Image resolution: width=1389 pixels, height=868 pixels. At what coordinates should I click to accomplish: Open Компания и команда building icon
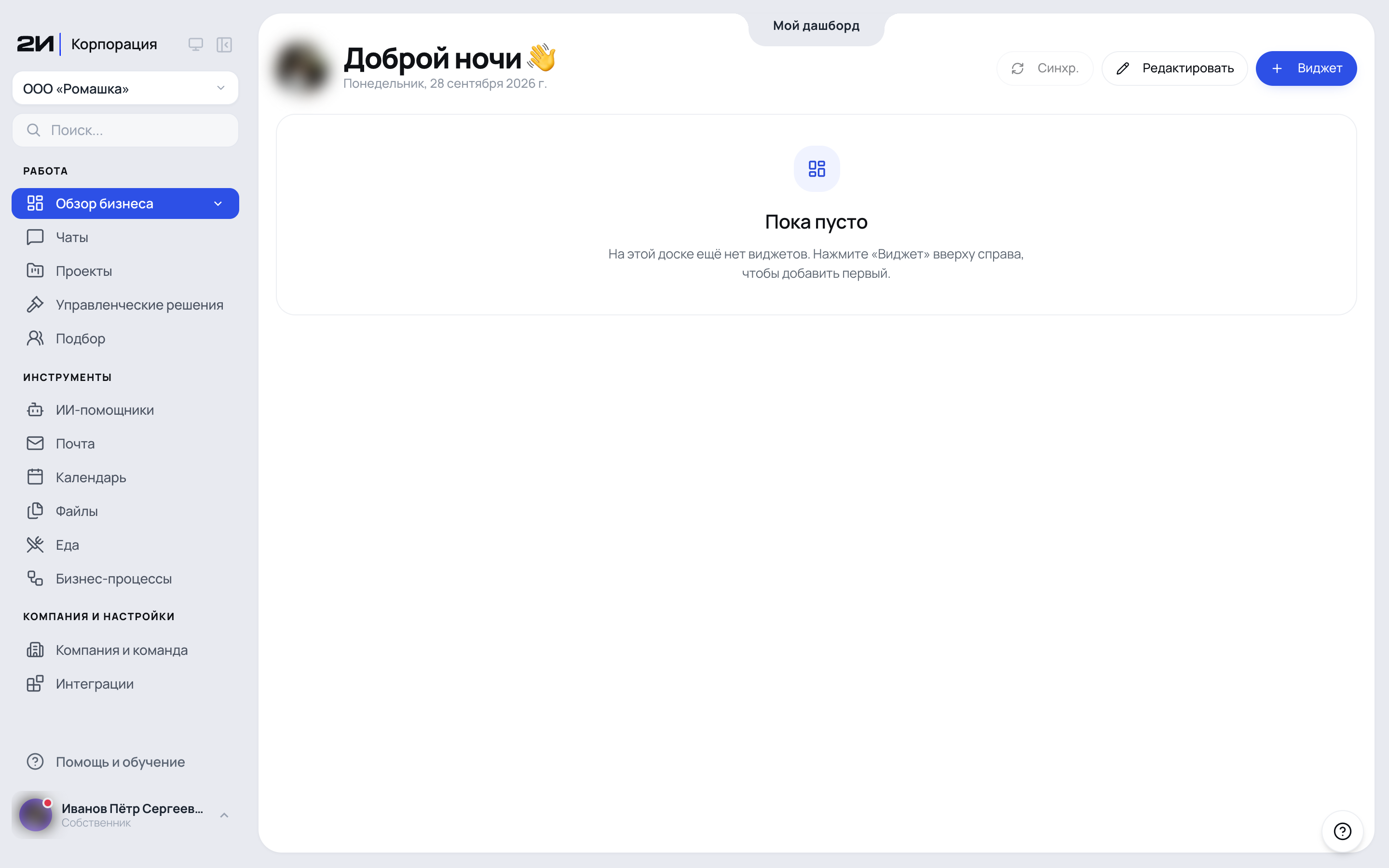click(35, 650)
